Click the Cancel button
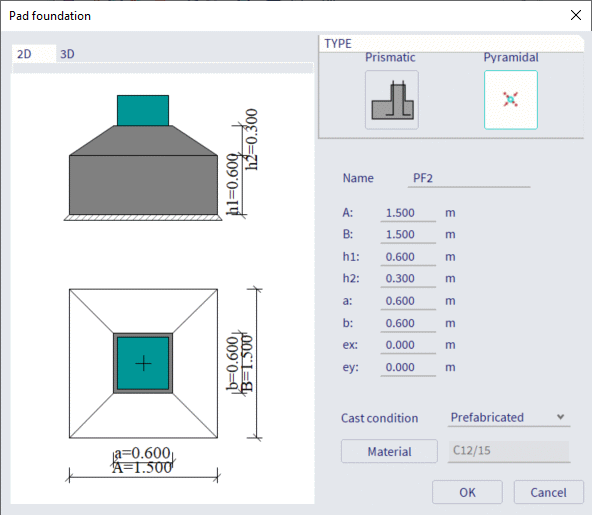The height and width of the screenshot is (515, 592). click(x=549, y=492)
